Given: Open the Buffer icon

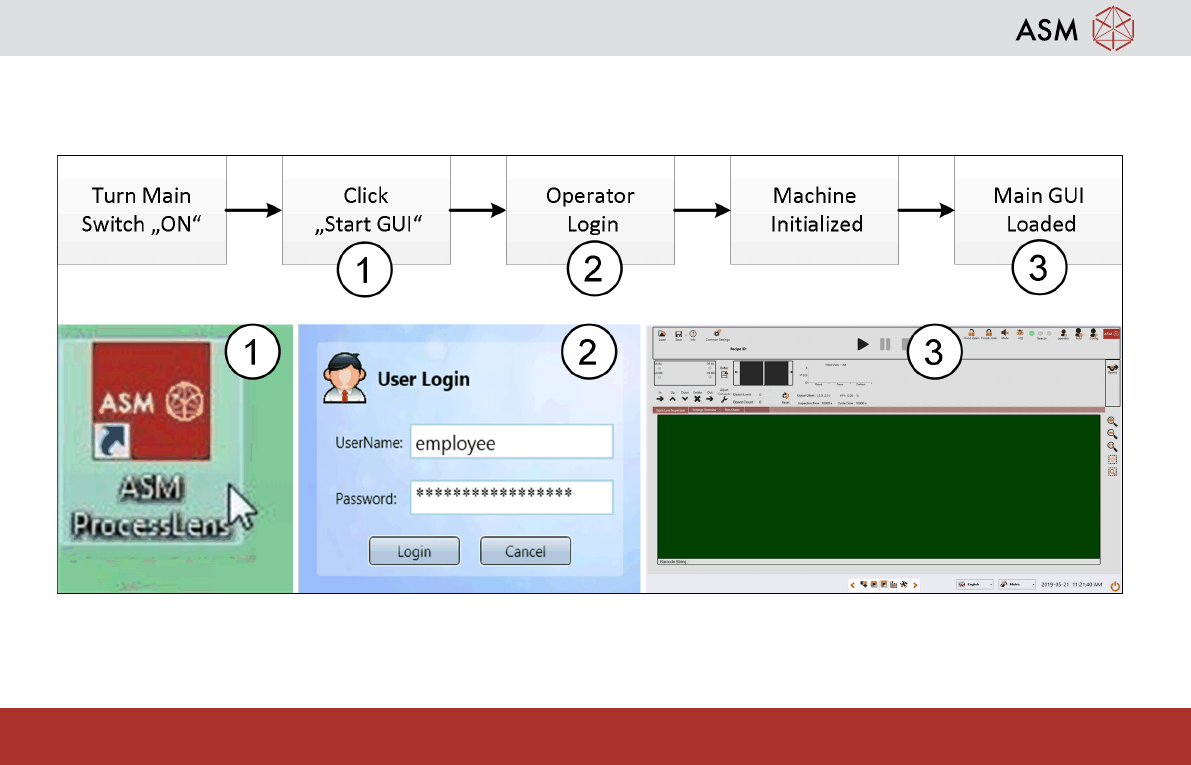Looking at the screenshot, I should (724, 374).
